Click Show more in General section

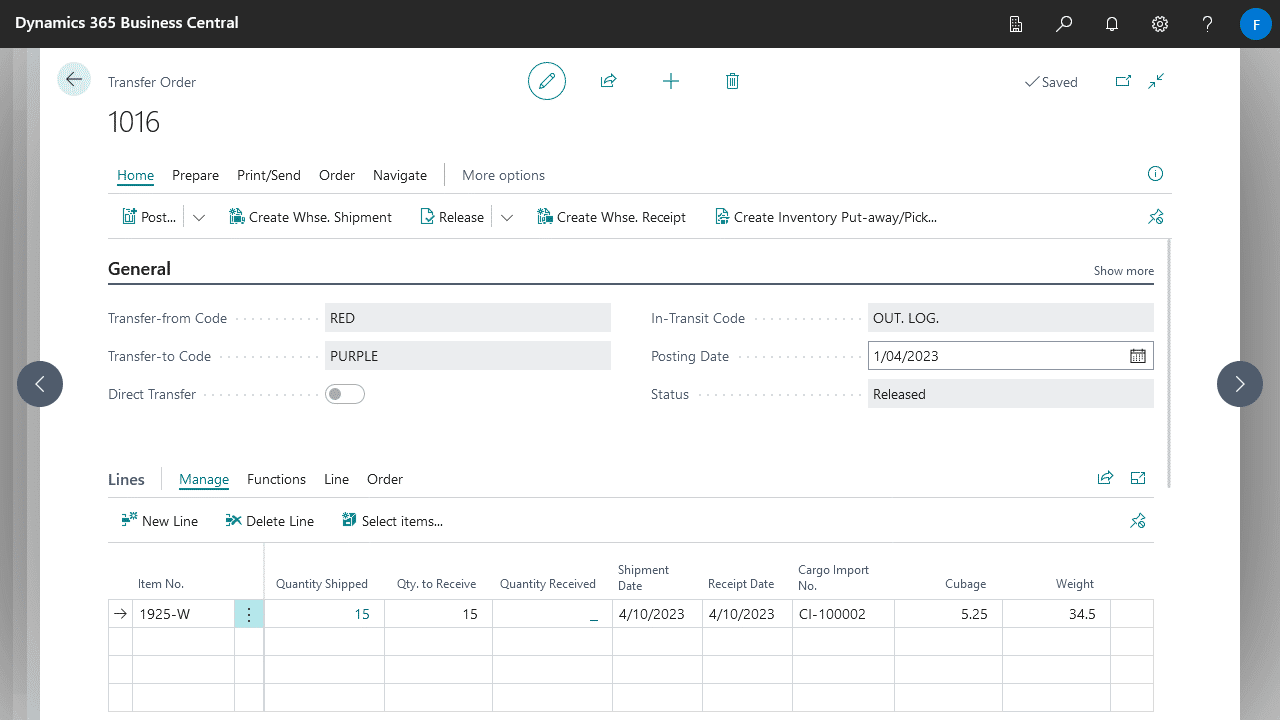click(x=1123, y=271)
